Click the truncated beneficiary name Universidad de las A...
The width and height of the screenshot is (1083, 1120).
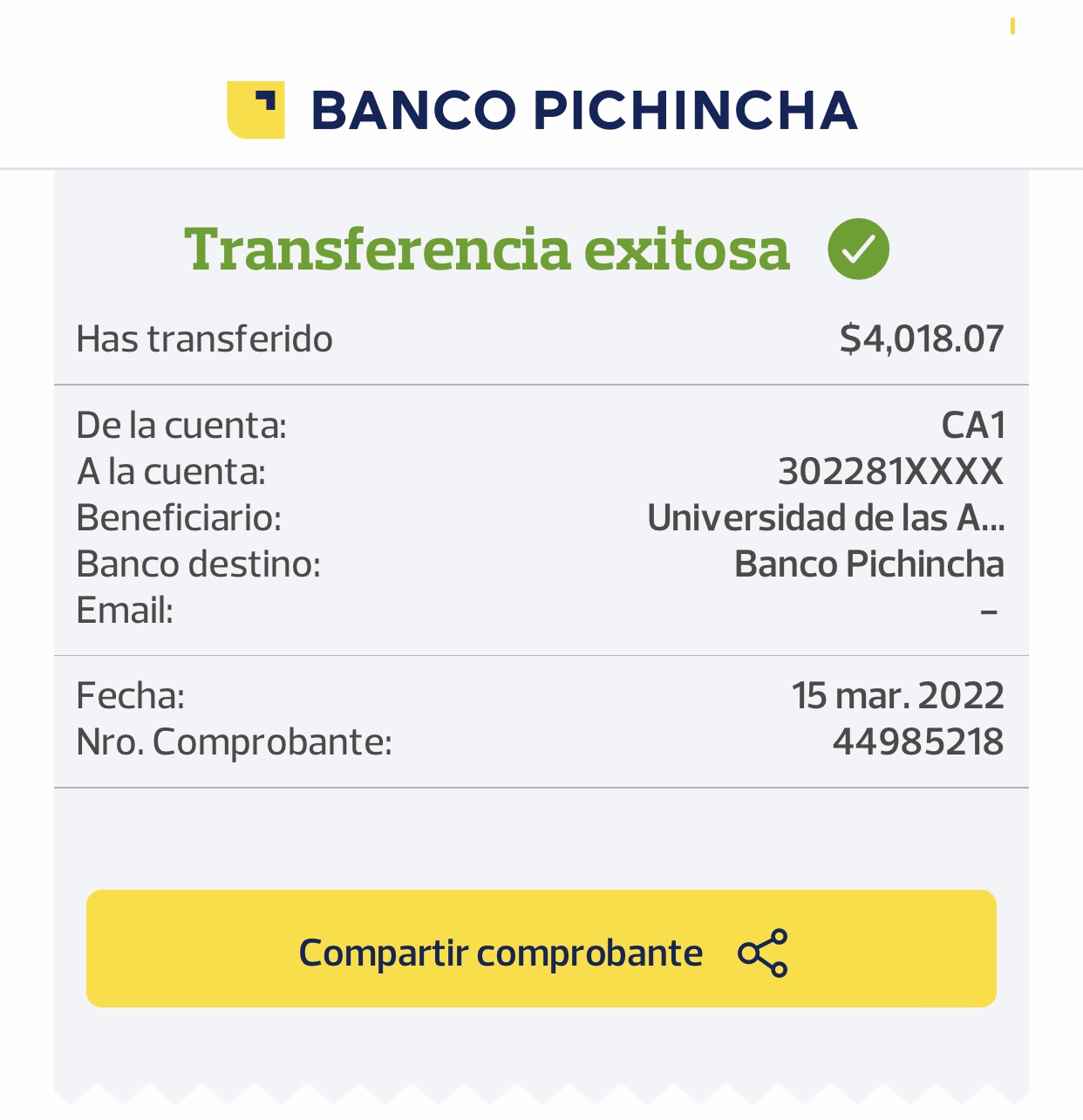826,518
